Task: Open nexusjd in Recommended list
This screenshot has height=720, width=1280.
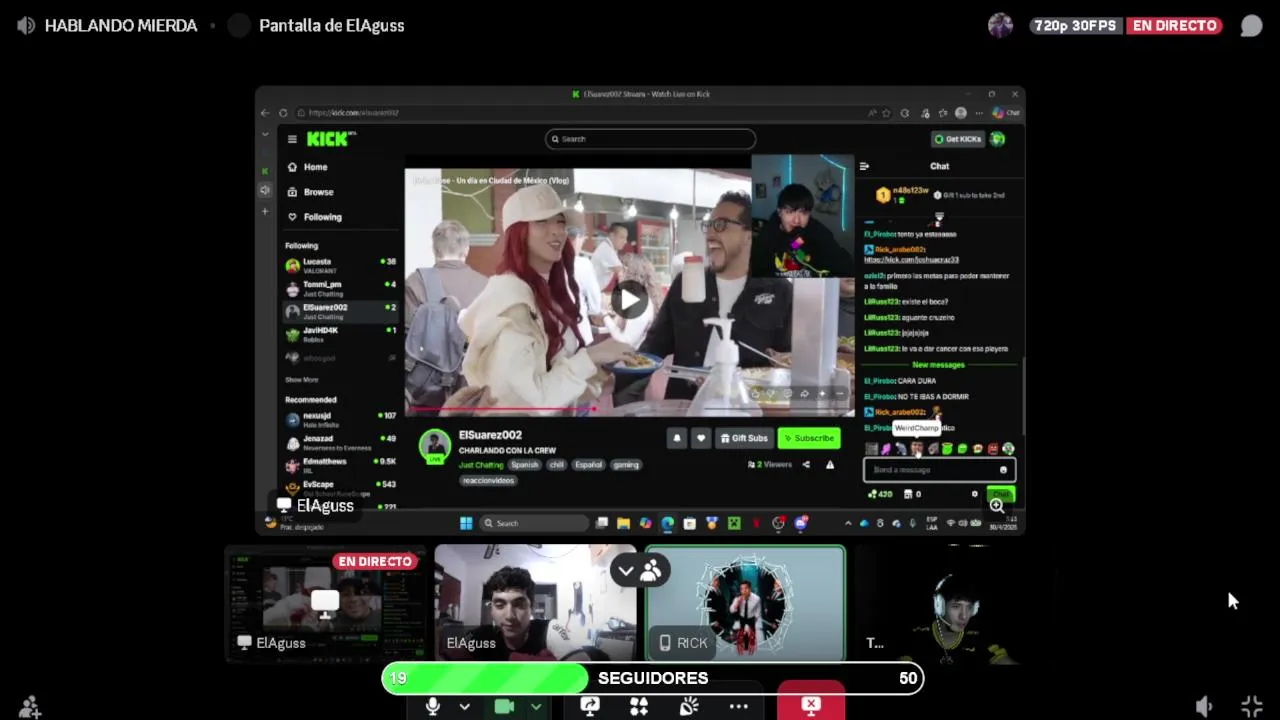Action: 340,419
